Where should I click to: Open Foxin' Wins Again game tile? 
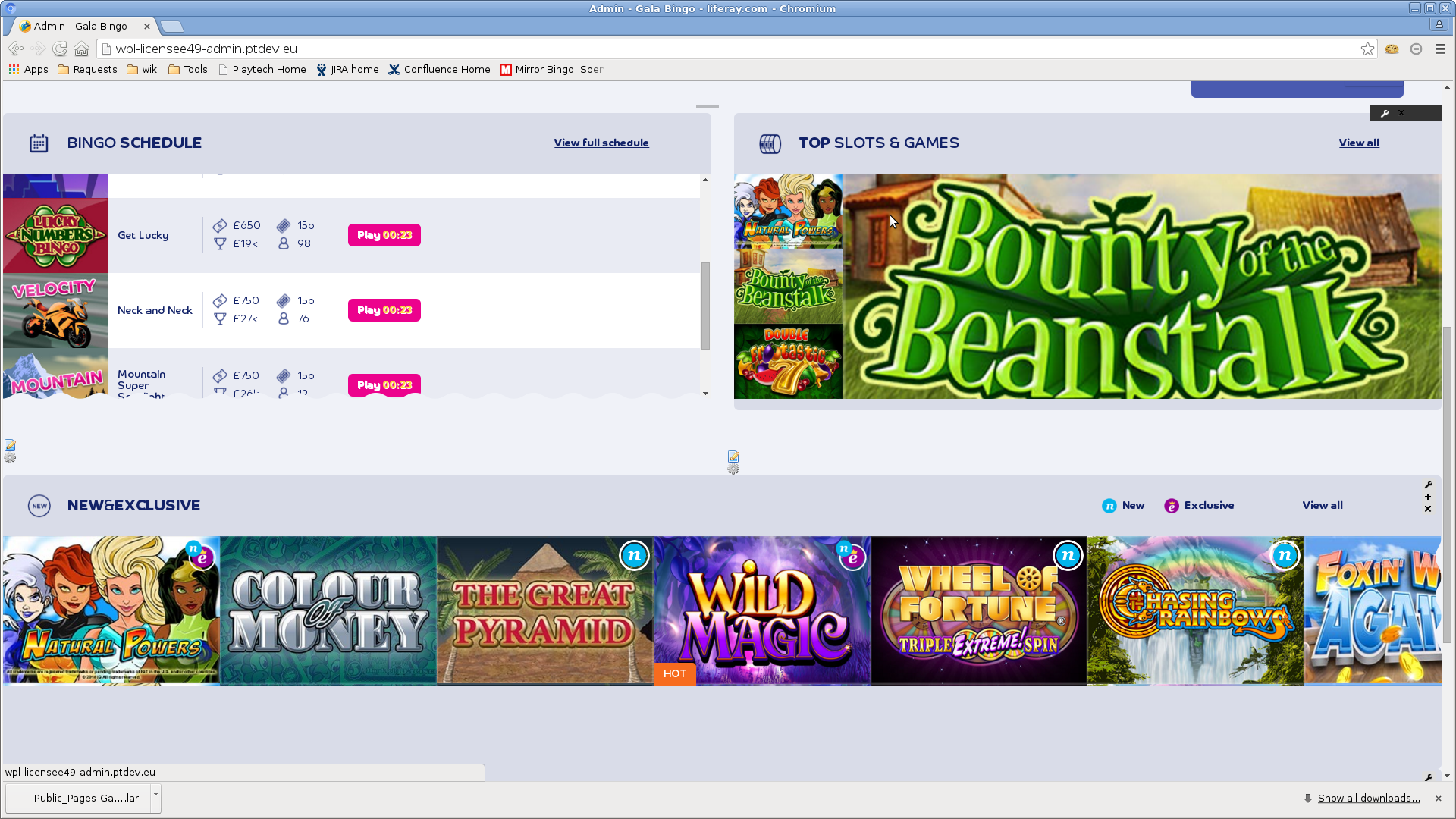[1373, 610]
